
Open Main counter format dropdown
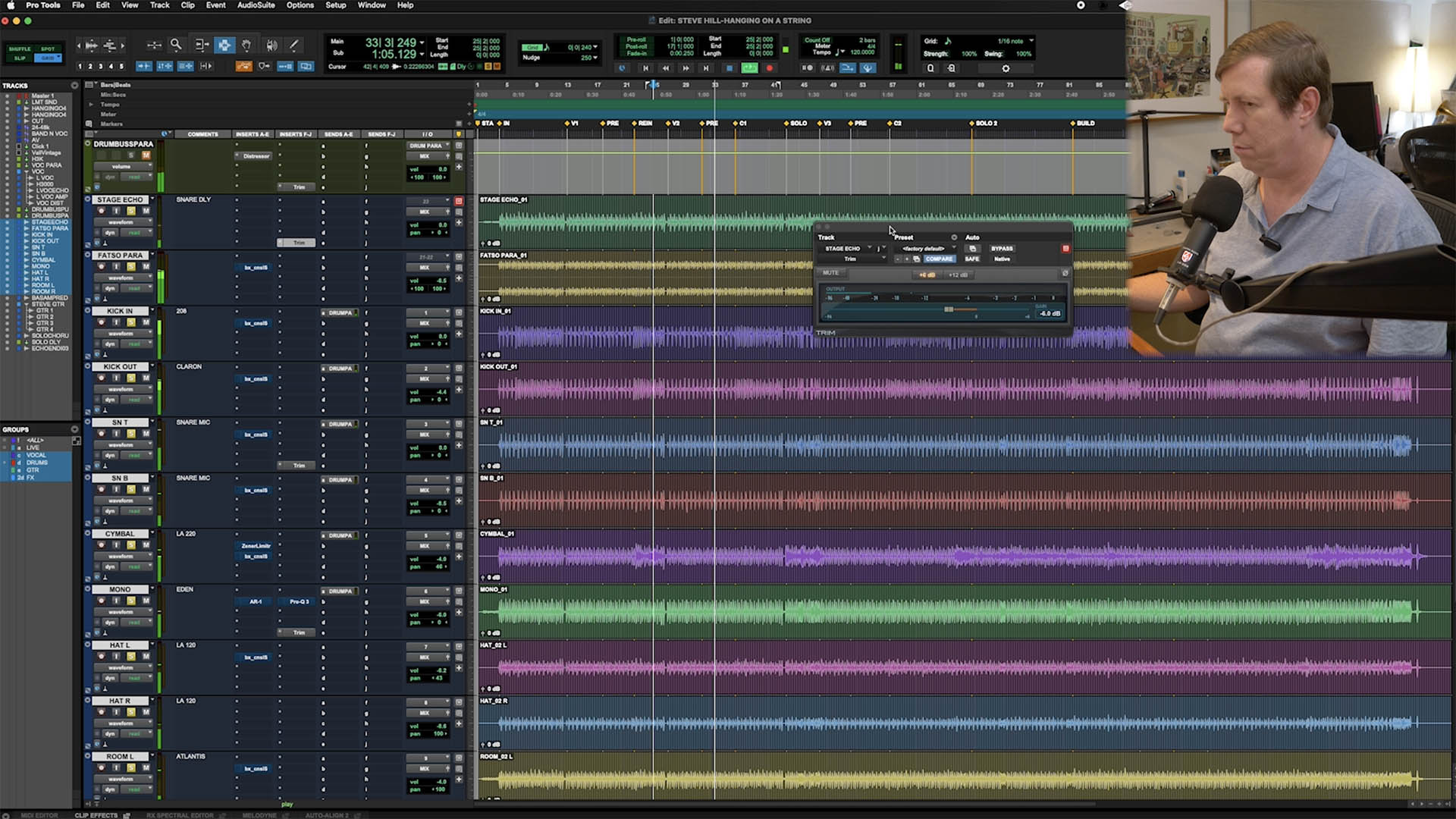pyautogui.click(x=422, y=42)
